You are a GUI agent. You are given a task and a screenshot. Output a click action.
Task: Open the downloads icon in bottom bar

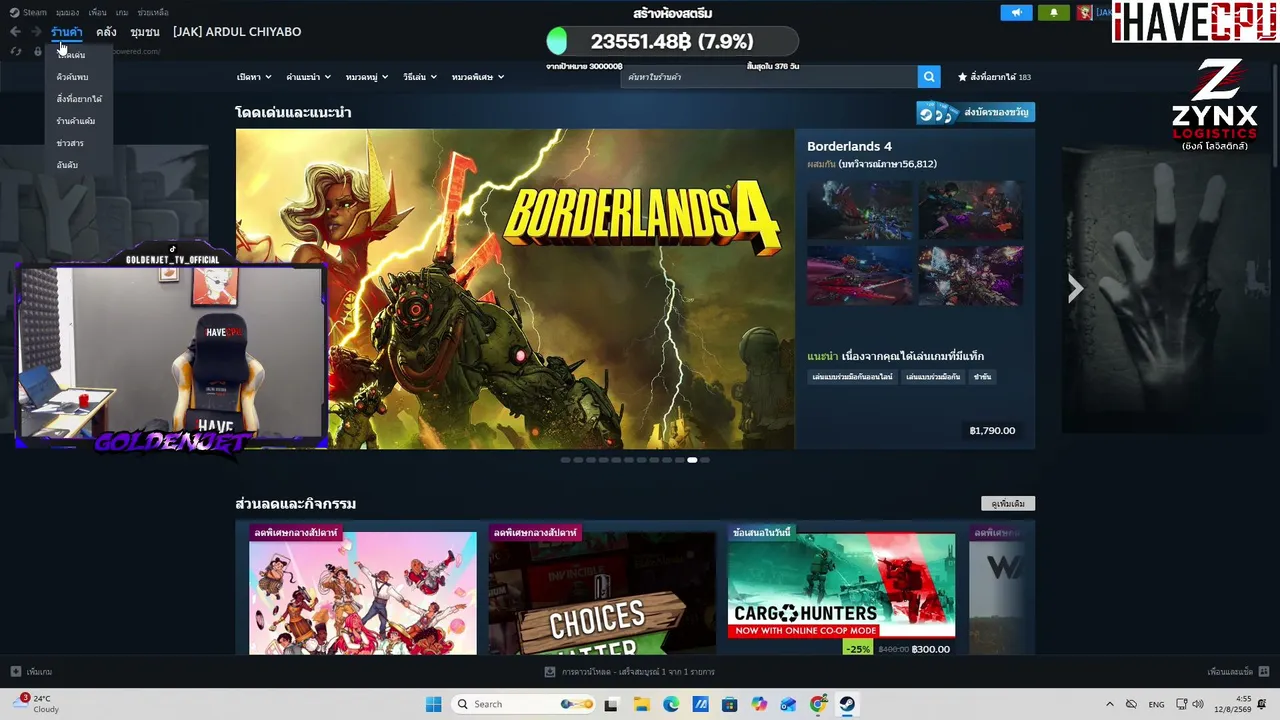[x=549, y=672]
